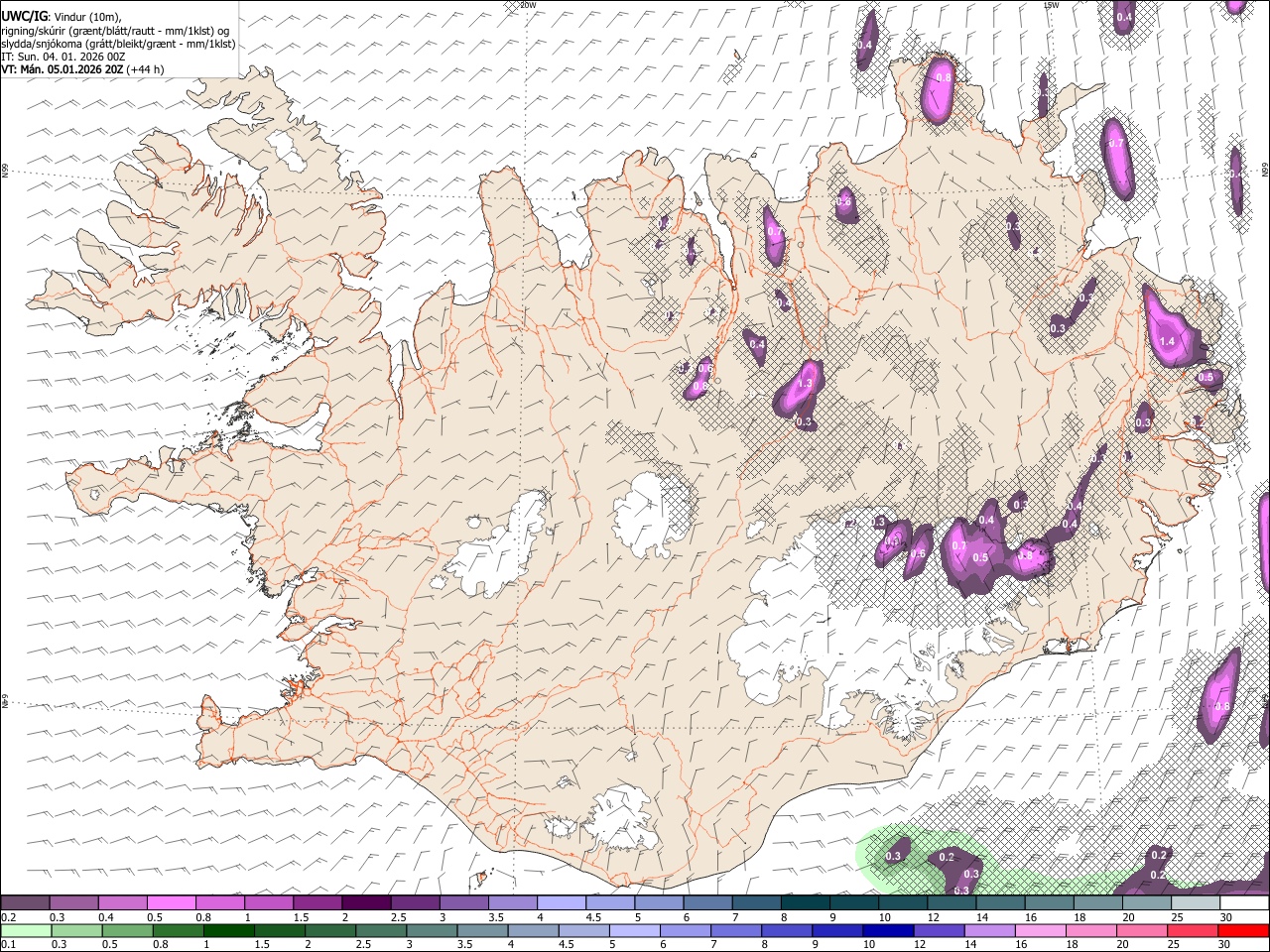Click the "0.2" label starting the purple scale

click(9, 917)
